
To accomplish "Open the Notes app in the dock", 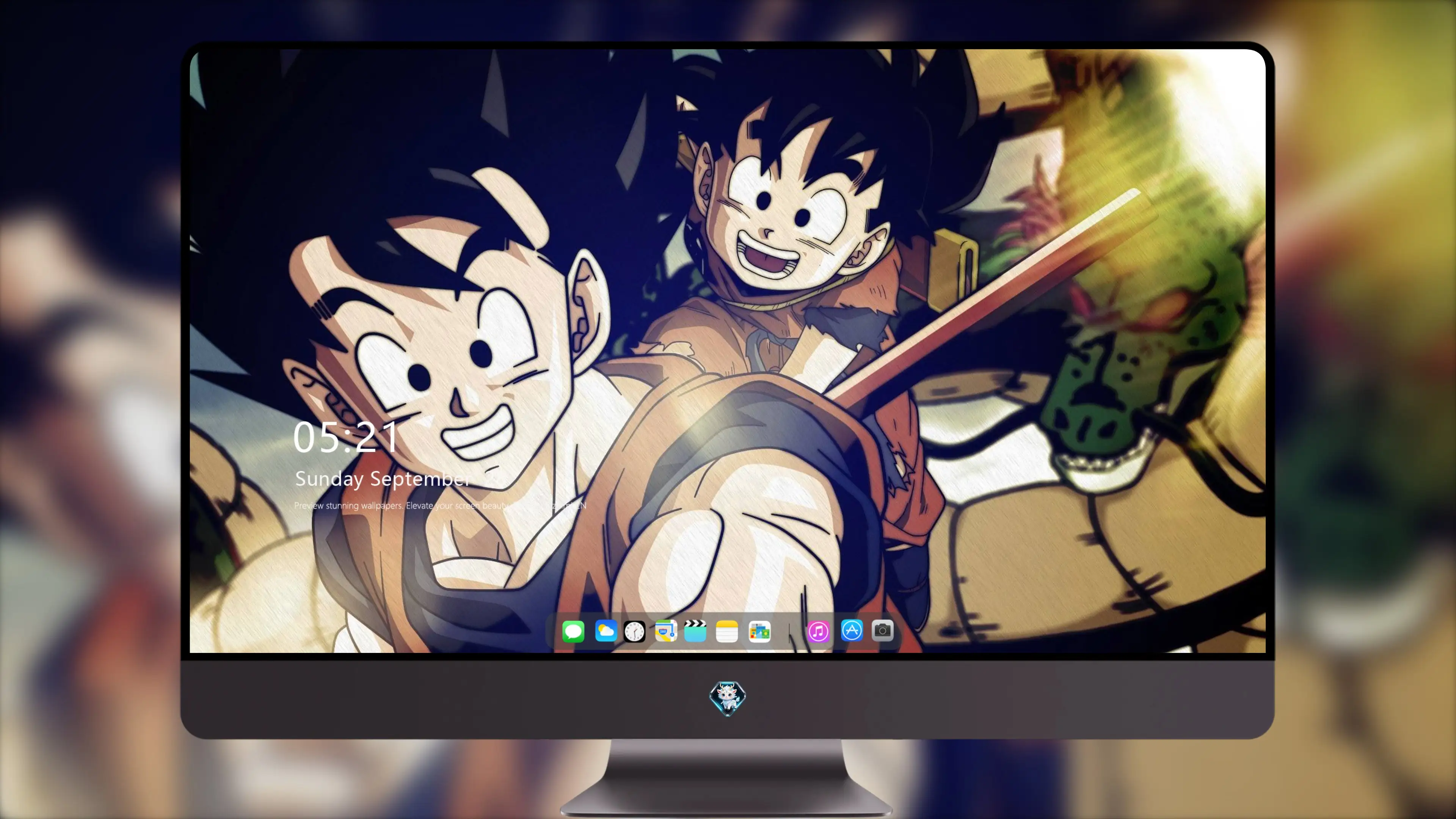I will pos(727,631).
